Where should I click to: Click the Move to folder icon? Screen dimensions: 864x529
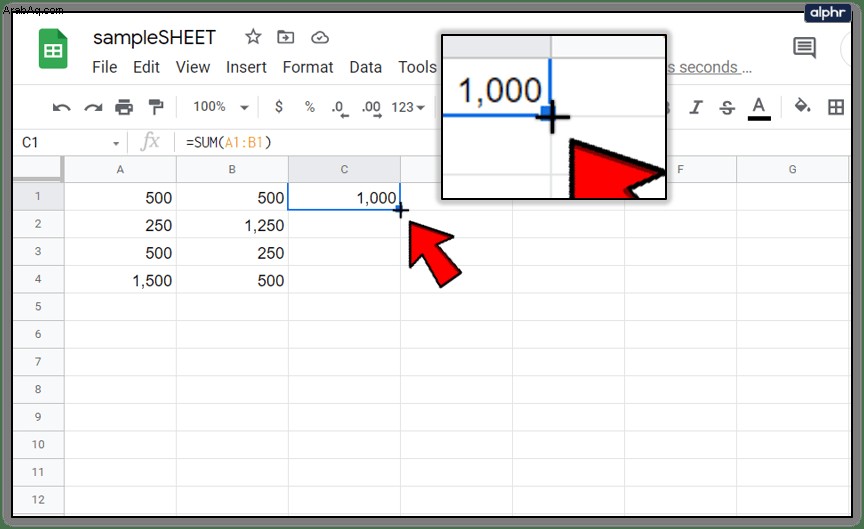click(285, 37)
